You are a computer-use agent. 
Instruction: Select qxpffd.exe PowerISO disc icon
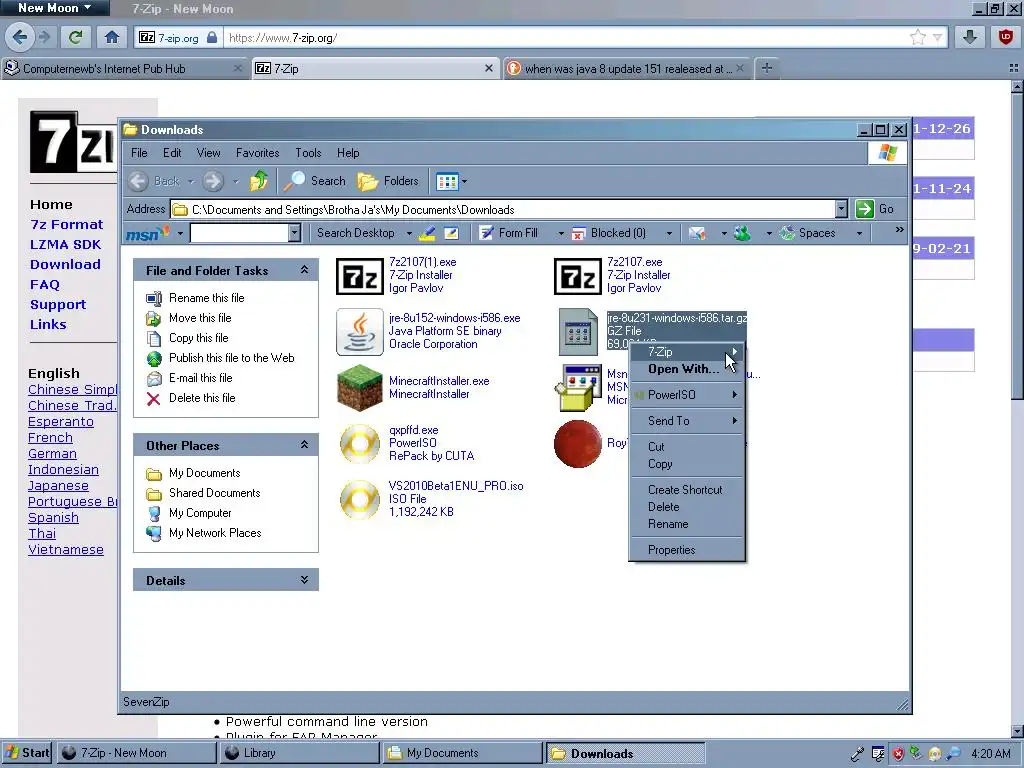360,443
